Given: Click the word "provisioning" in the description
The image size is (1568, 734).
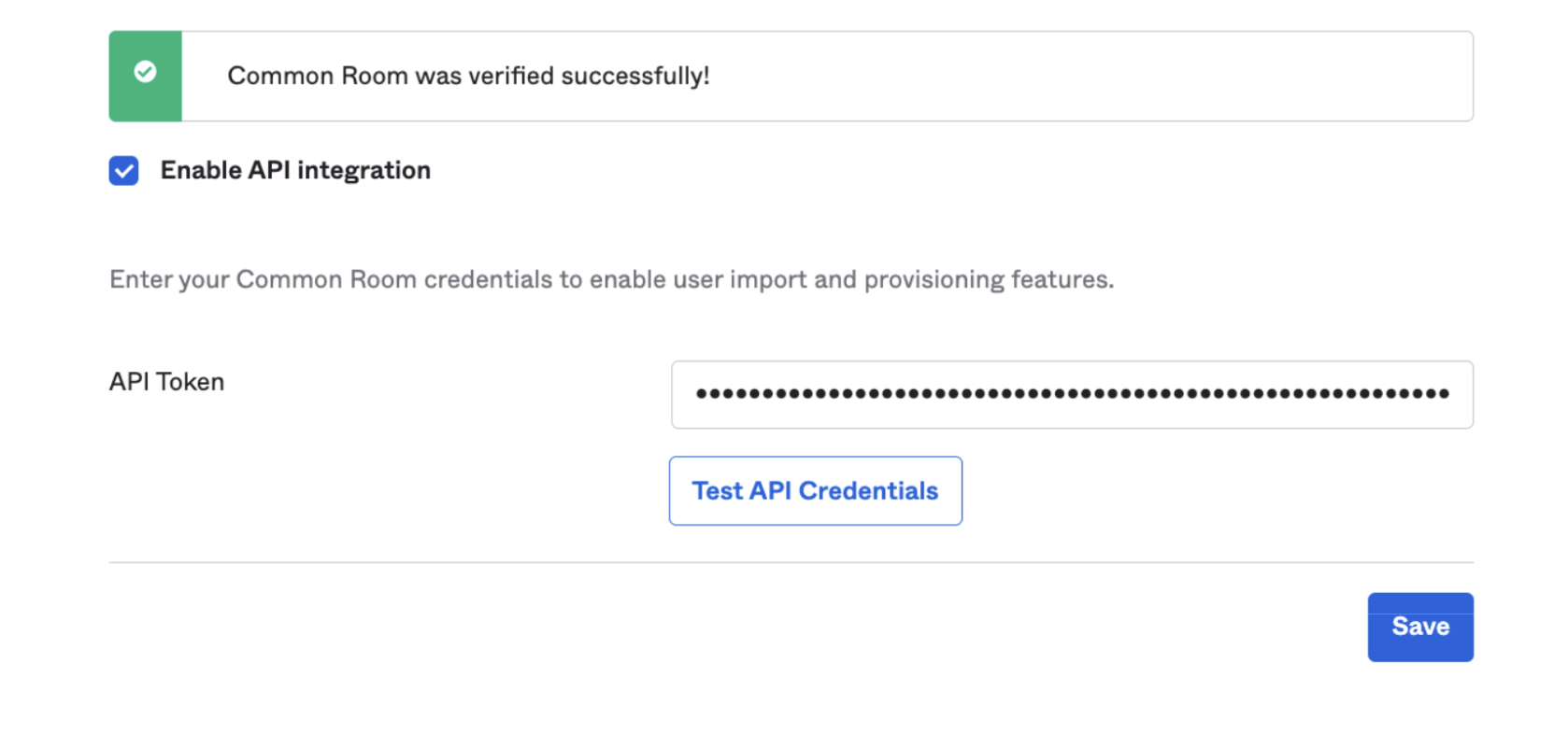Looking at the screenshot, I should [x=921, y=279].
